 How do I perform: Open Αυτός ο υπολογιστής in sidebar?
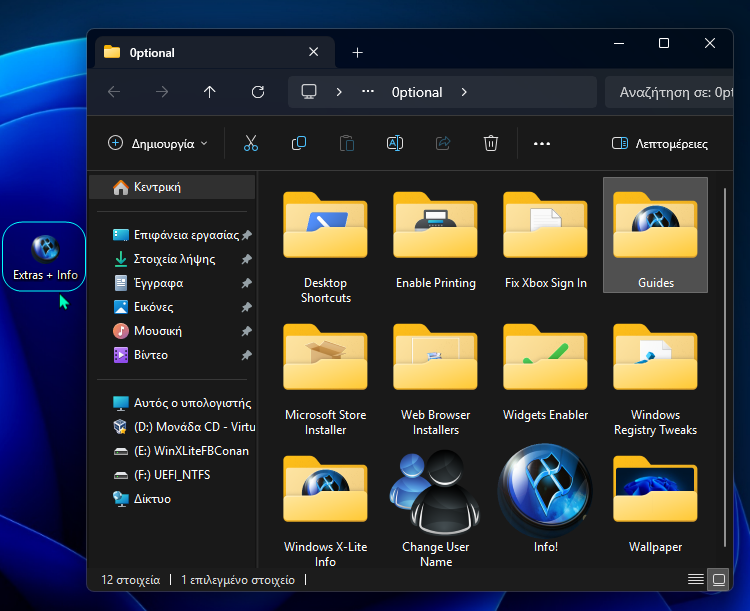point(172,403)
